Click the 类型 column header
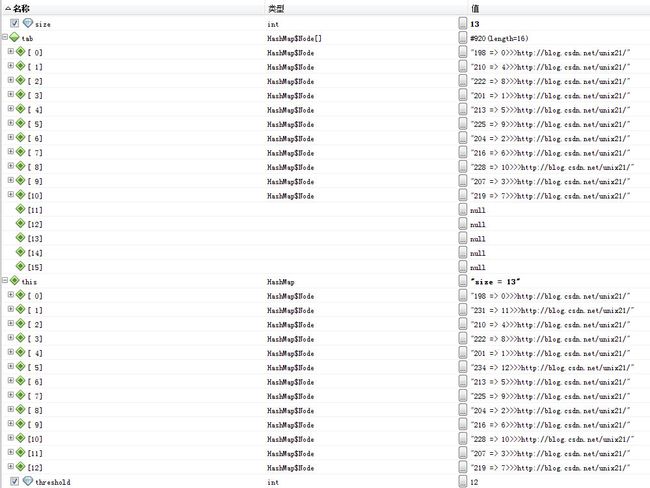Image resolution: width=650 pixels, height=488 pixels. [276, 7]
